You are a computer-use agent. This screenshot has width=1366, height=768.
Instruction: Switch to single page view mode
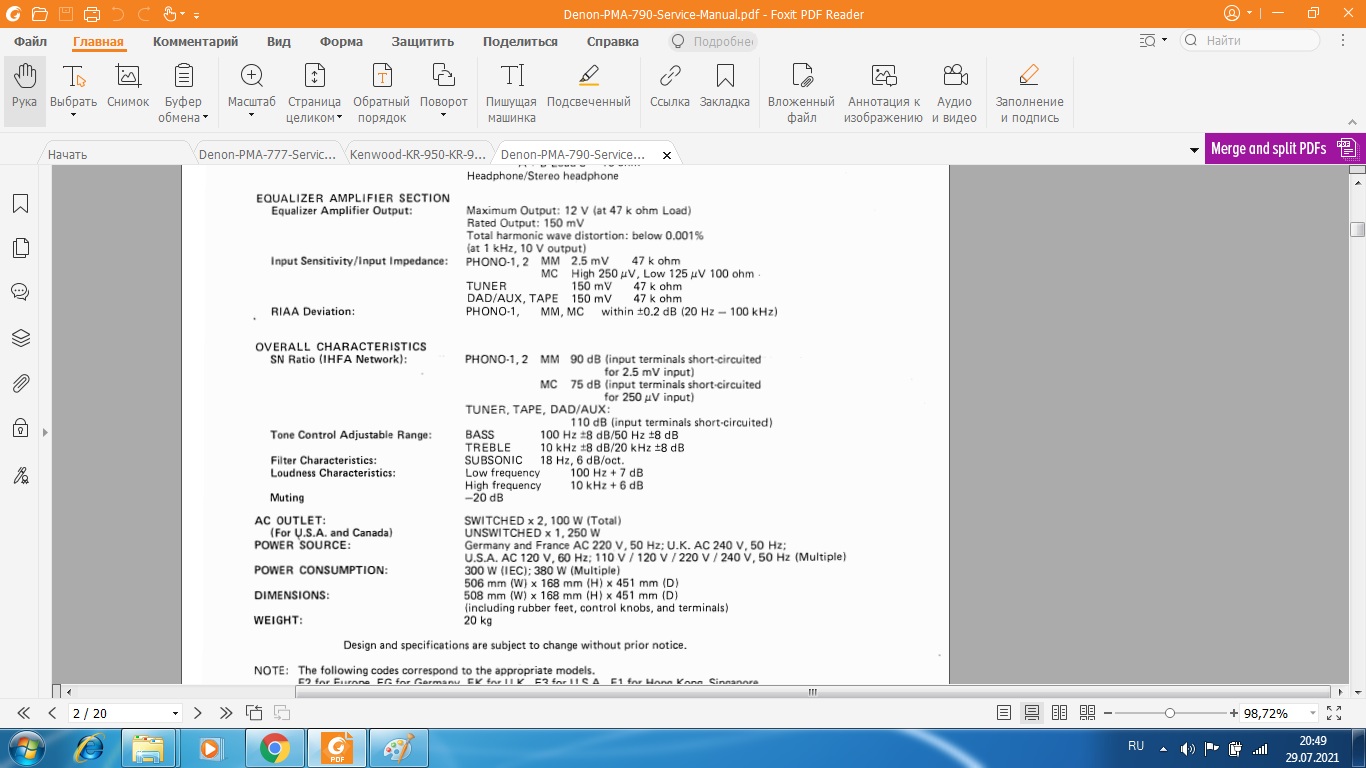pos(1004,713)
